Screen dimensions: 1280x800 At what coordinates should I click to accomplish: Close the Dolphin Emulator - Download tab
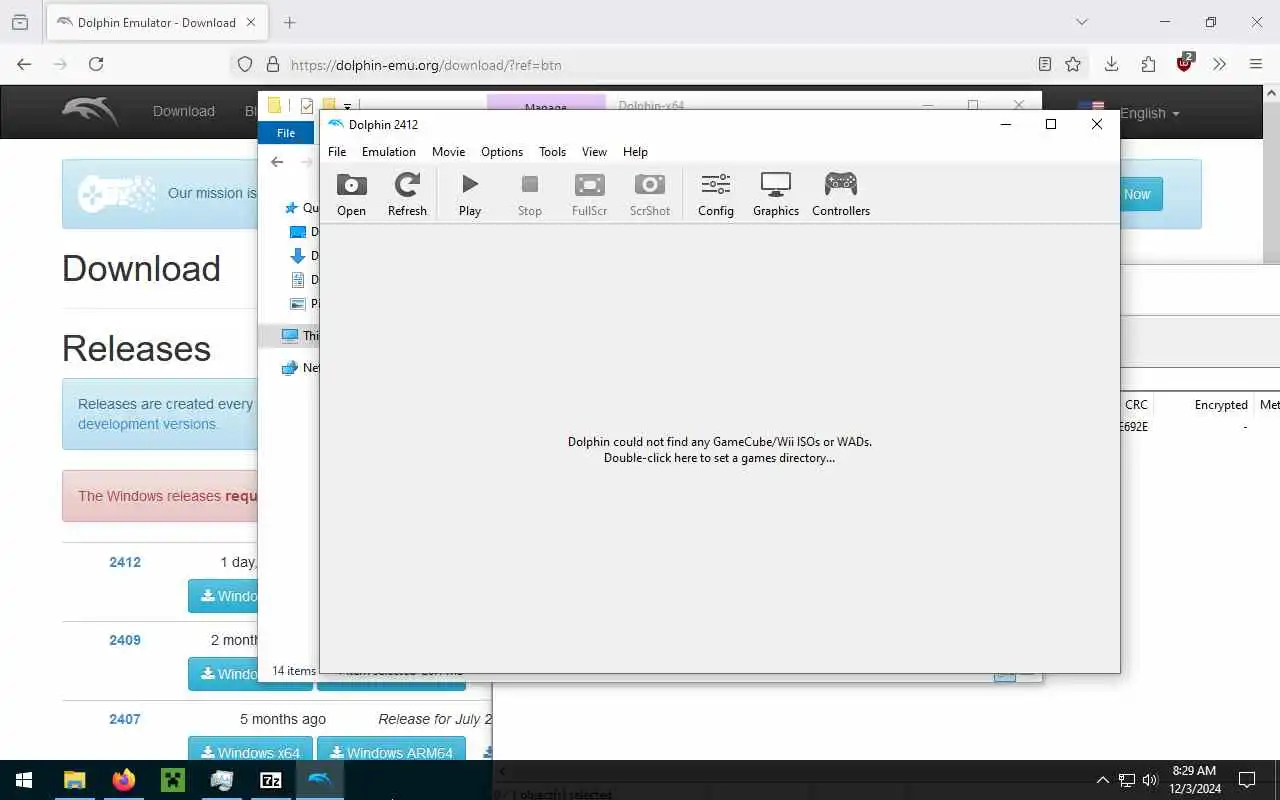251,22
